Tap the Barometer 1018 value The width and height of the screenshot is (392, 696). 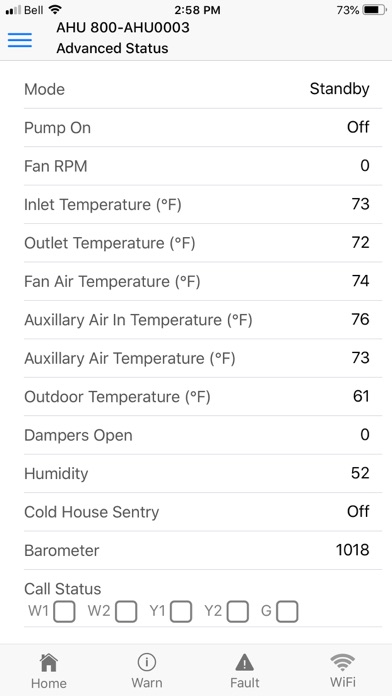pos(352,550)
